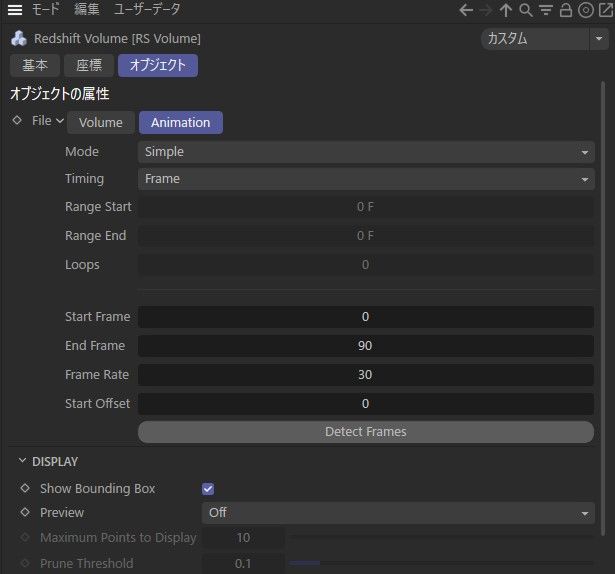Open the Timing dropdown set to Frame
This screenshot has height=574, width=615.
point(366,179)
